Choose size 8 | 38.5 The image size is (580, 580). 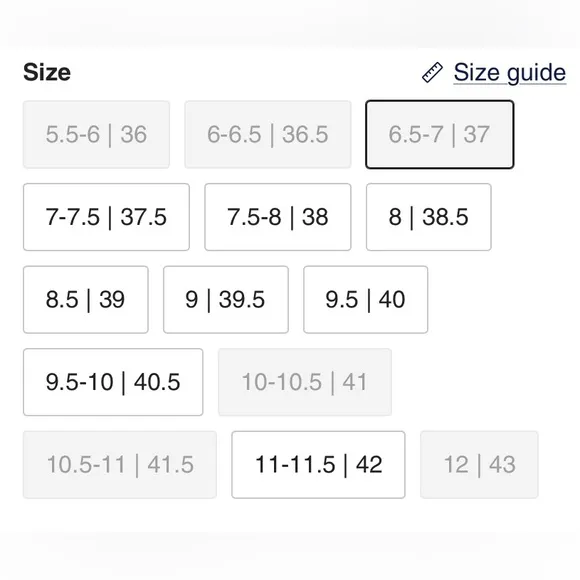428,217
